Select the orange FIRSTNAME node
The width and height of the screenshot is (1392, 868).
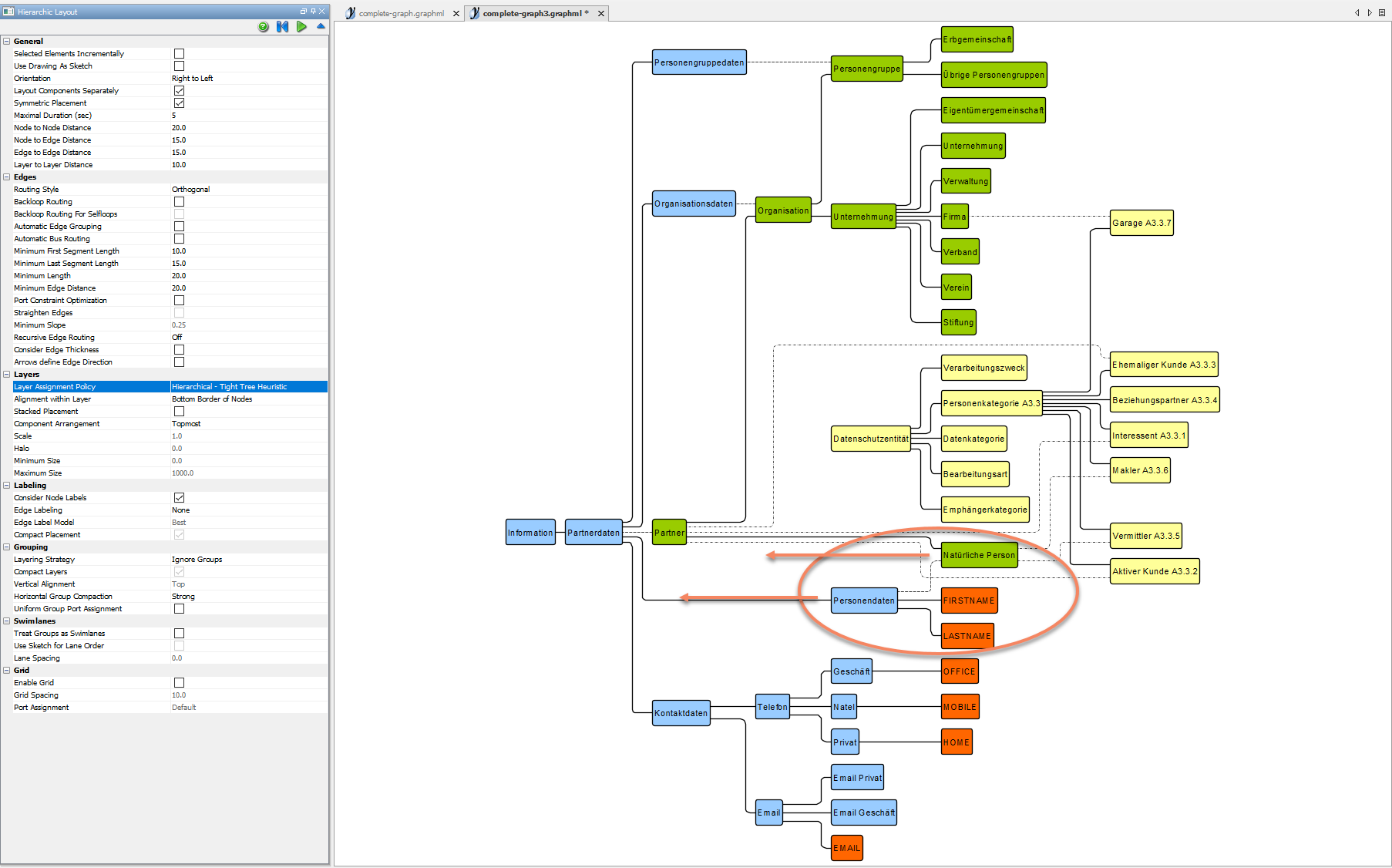(969, 601)
